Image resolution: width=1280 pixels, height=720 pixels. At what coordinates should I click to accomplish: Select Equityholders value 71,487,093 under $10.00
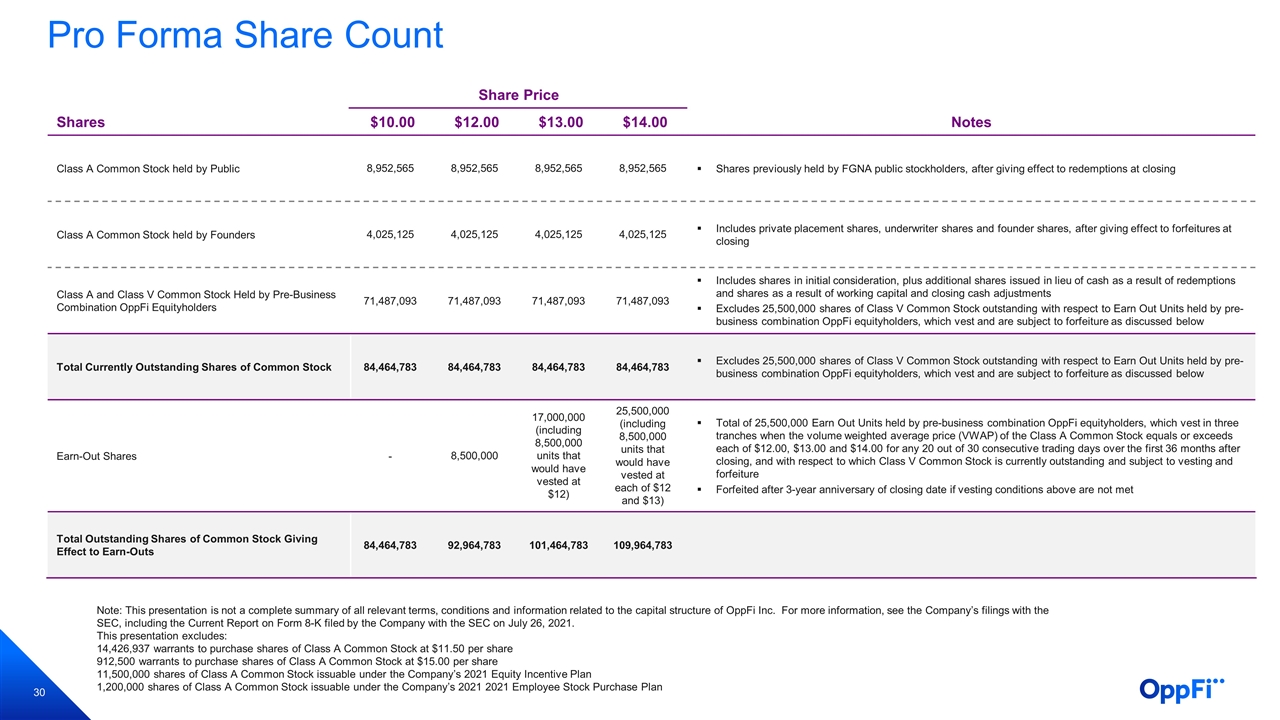(392, 301)
